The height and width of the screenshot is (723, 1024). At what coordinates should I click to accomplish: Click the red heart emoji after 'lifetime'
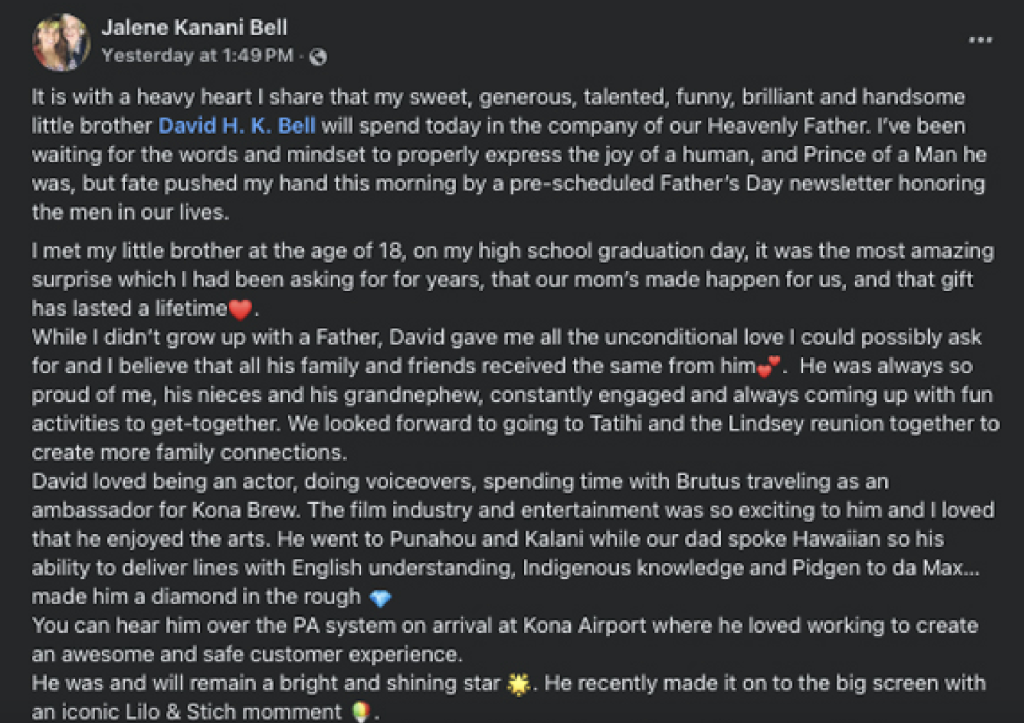click(x=240, y=309)
